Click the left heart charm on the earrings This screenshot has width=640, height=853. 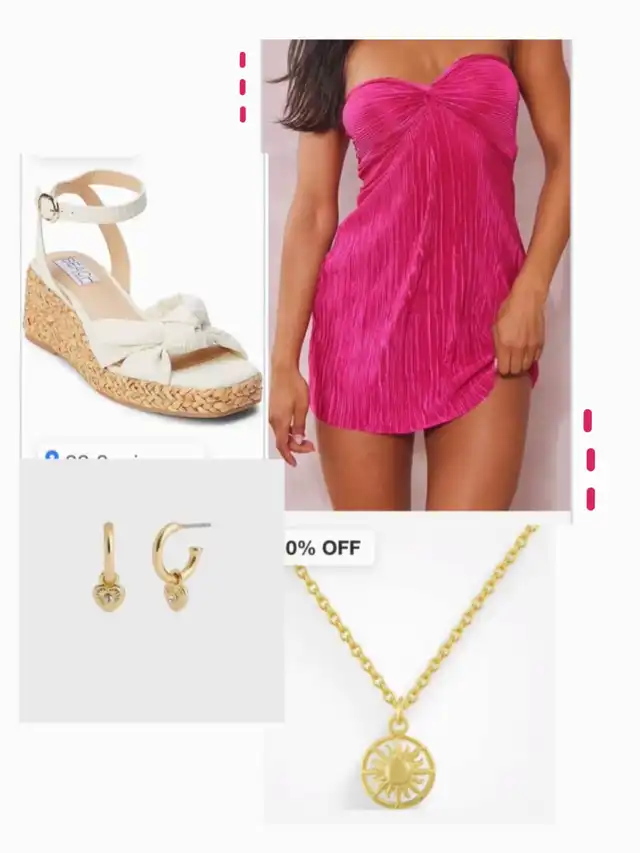click(x=108, y=596)
